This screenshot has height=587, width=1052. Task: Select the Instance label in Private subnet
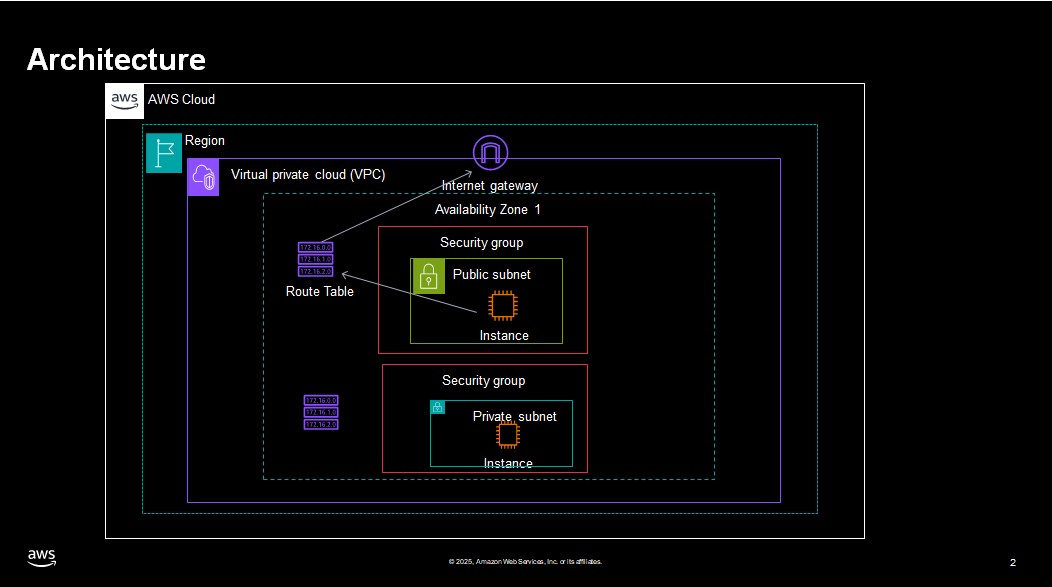click(508, 464)
